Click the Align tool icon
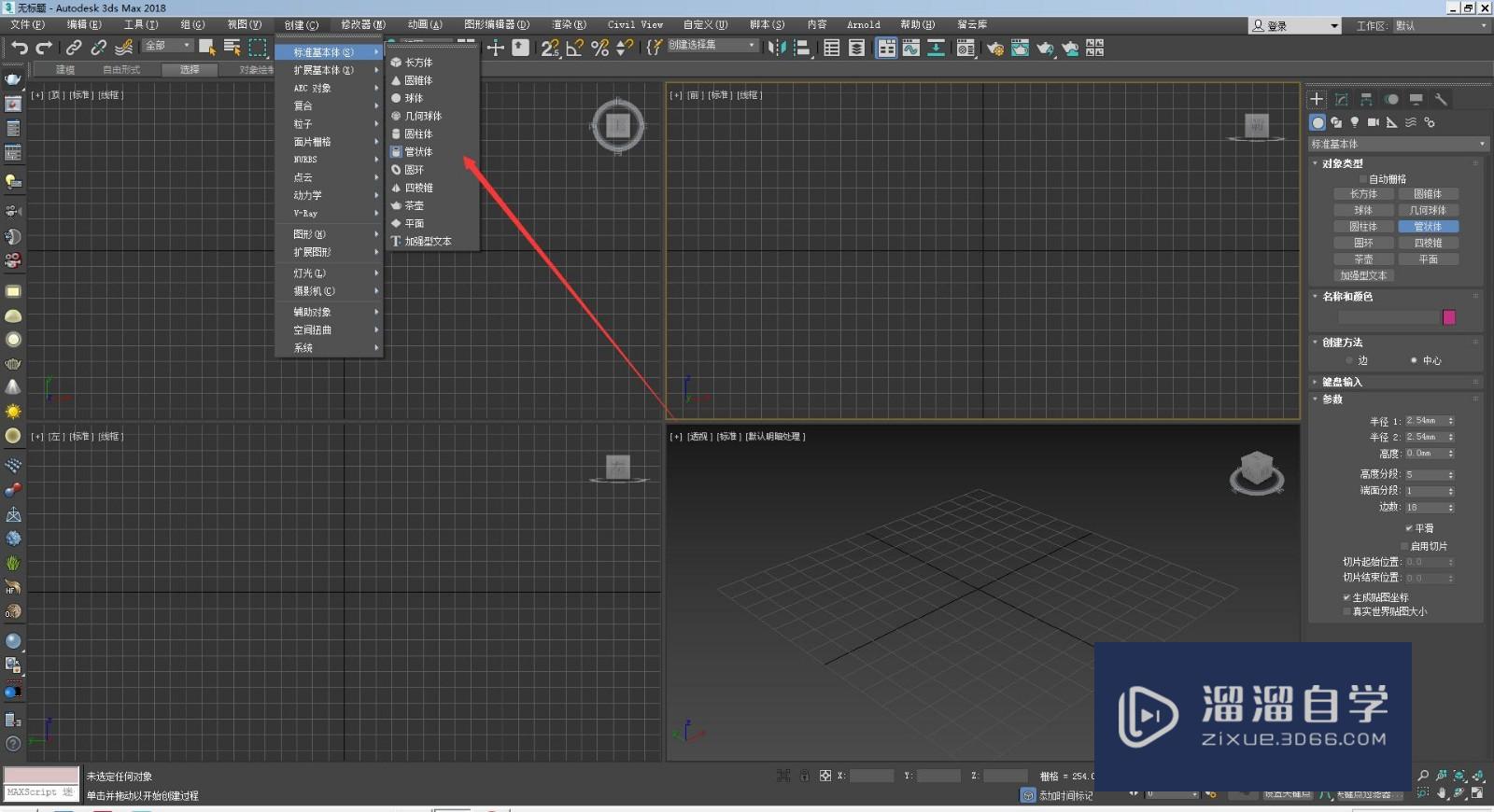Viewport: 1494px width, 812px height. coord(802,48)
